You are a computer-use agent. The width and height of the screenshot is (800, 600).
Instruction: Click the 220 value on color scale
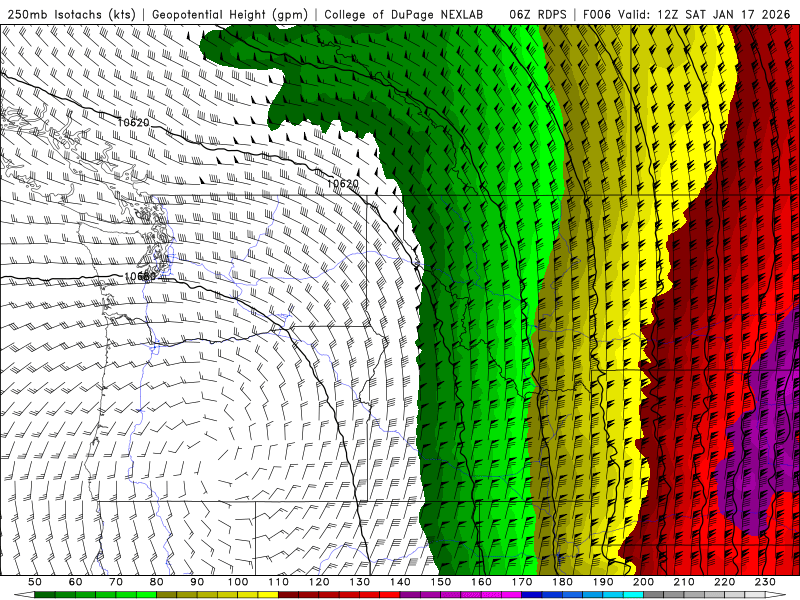(x=725, y=582)
